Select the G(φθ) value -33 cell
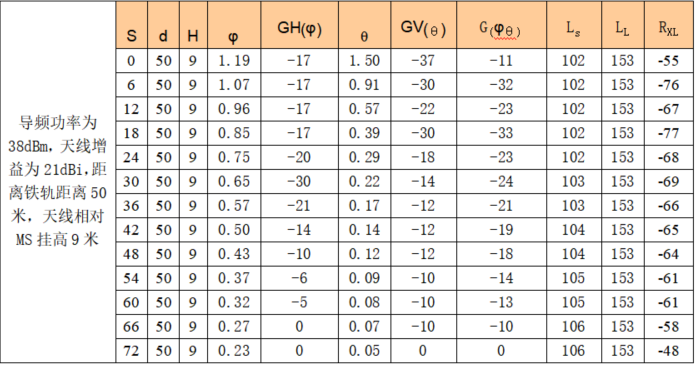This screenshot has width=695, height=365. click(x=501, y=133)
